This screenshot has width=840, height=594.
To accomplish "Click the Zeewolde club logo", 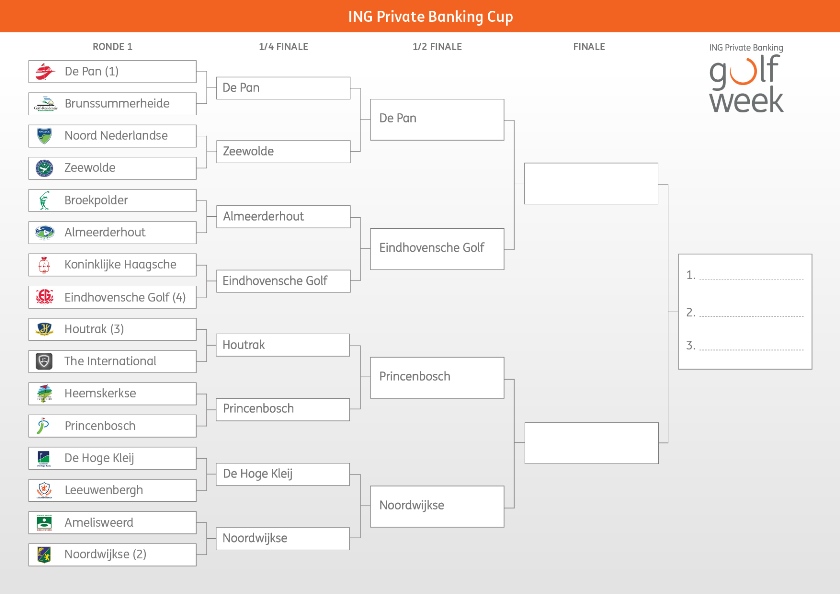I will [44, 168].
